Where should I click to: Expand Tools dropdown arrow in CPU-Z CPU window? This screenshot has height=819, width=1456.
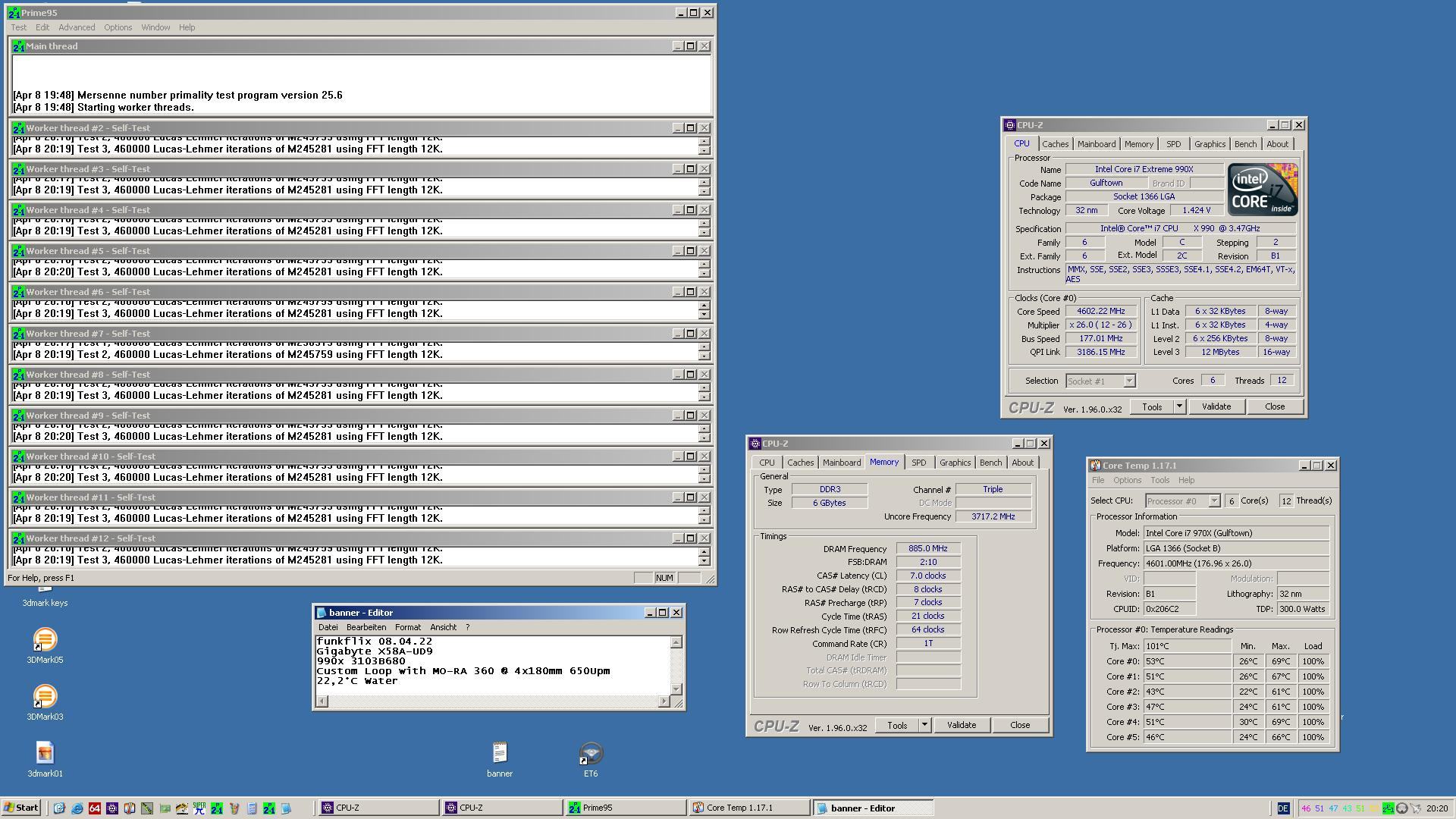pyautogui.click(x=1179, y=406)
